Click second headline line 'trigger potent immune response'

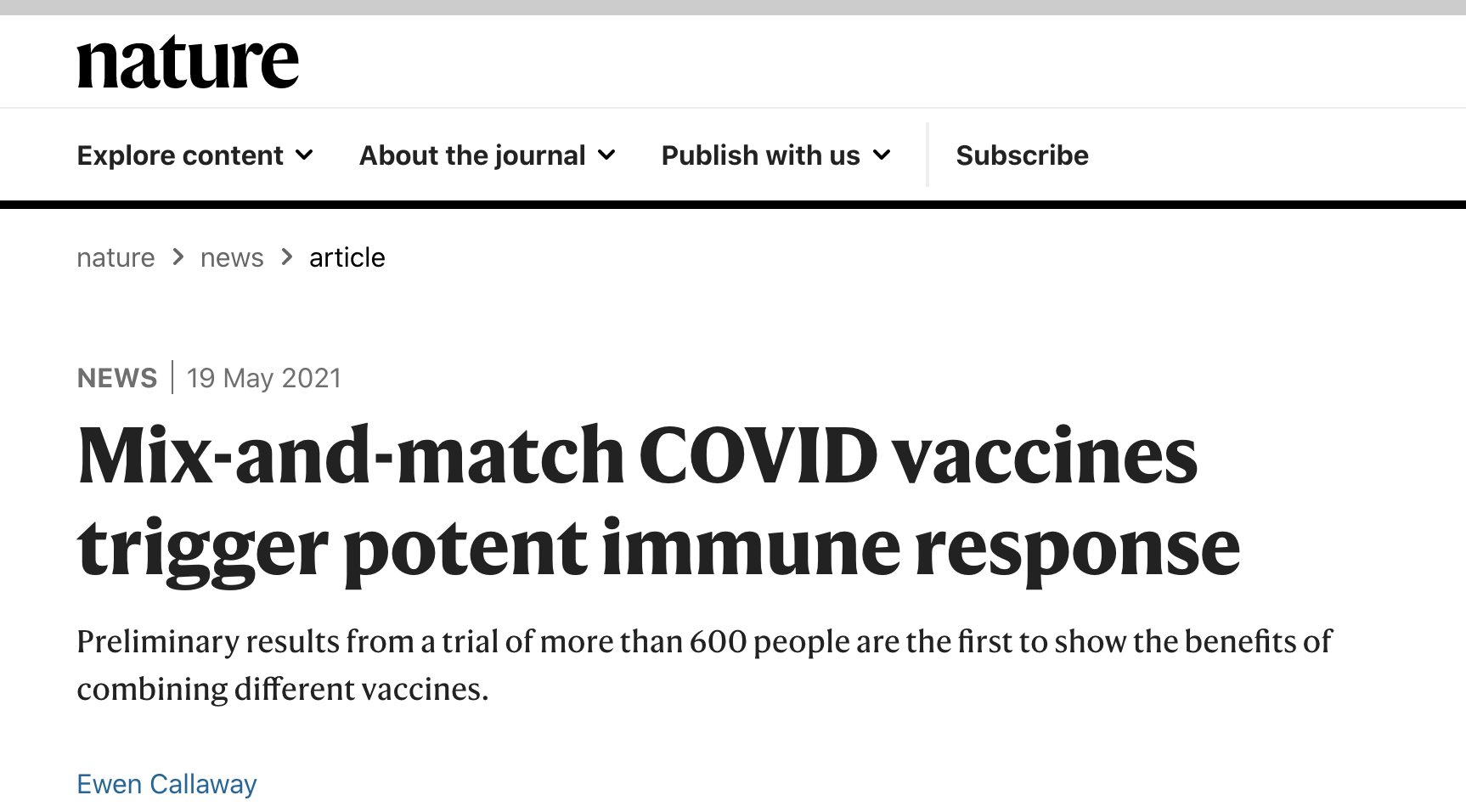point(659,548)
